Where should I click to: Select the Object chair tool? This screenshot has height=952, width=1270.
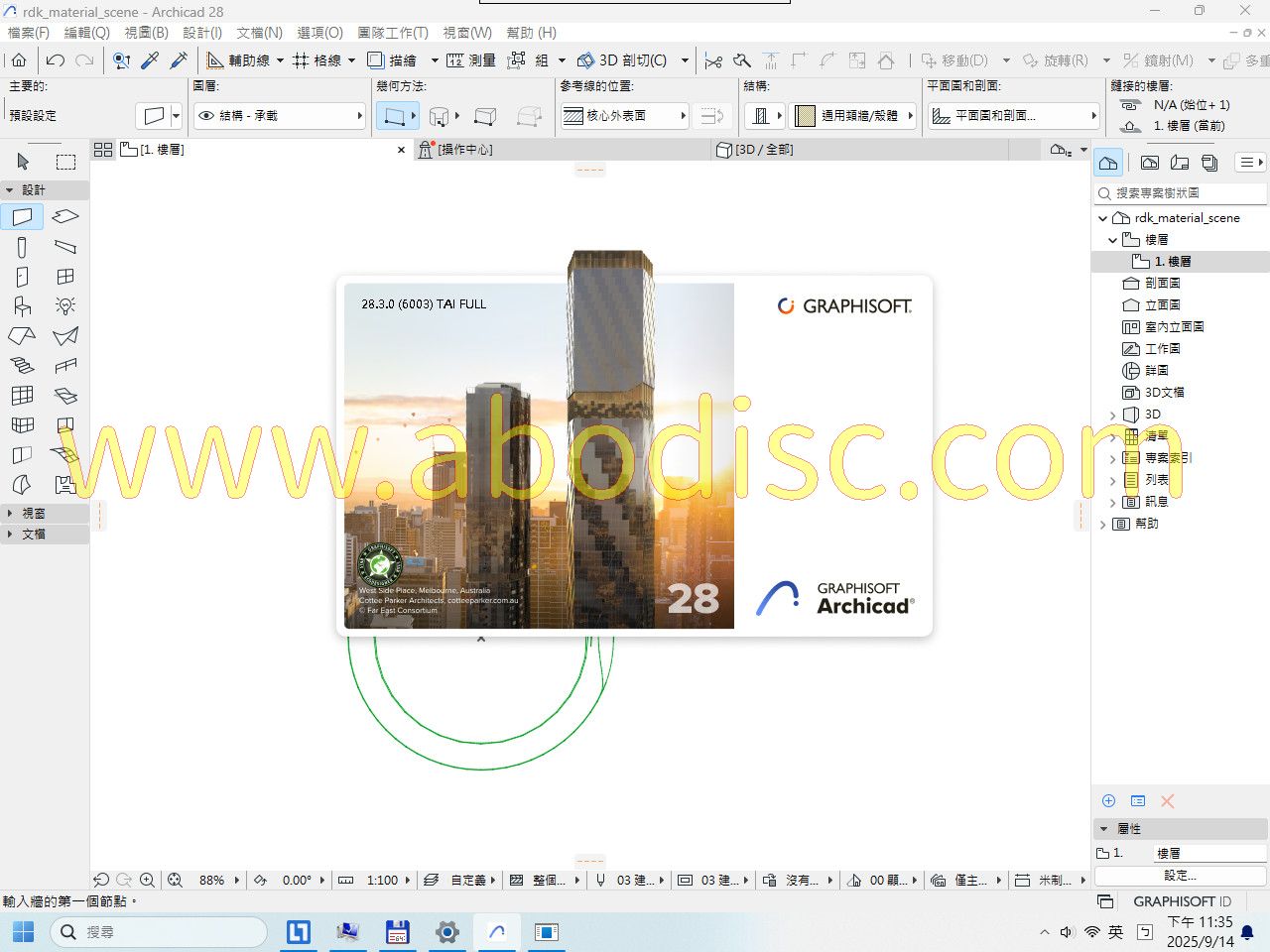pos(23,306)
